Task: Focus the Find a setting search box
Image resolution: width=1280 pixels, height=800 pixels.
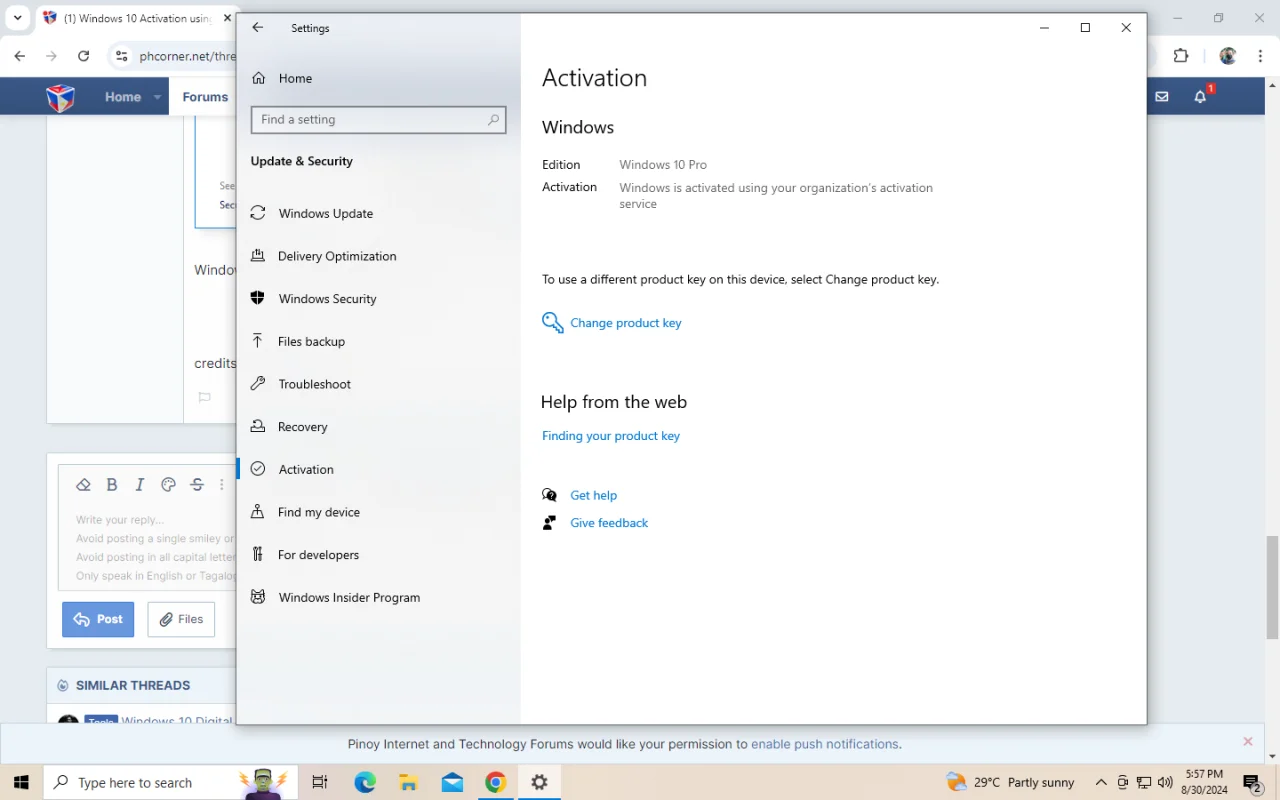Action: click(378, 120)
